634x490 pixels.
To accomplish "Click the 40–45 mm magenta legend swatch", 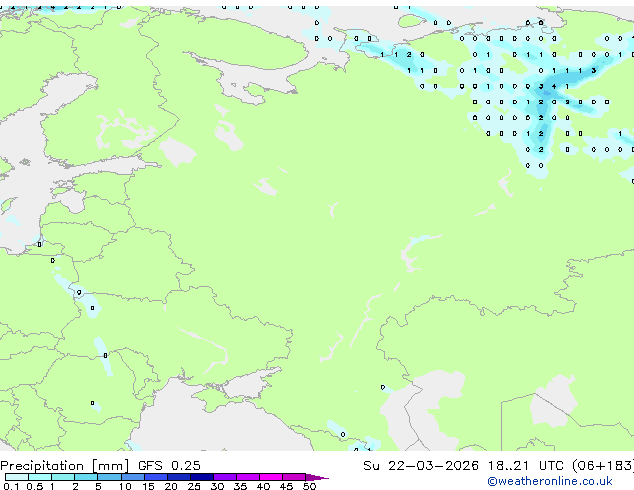I will 271,477.
